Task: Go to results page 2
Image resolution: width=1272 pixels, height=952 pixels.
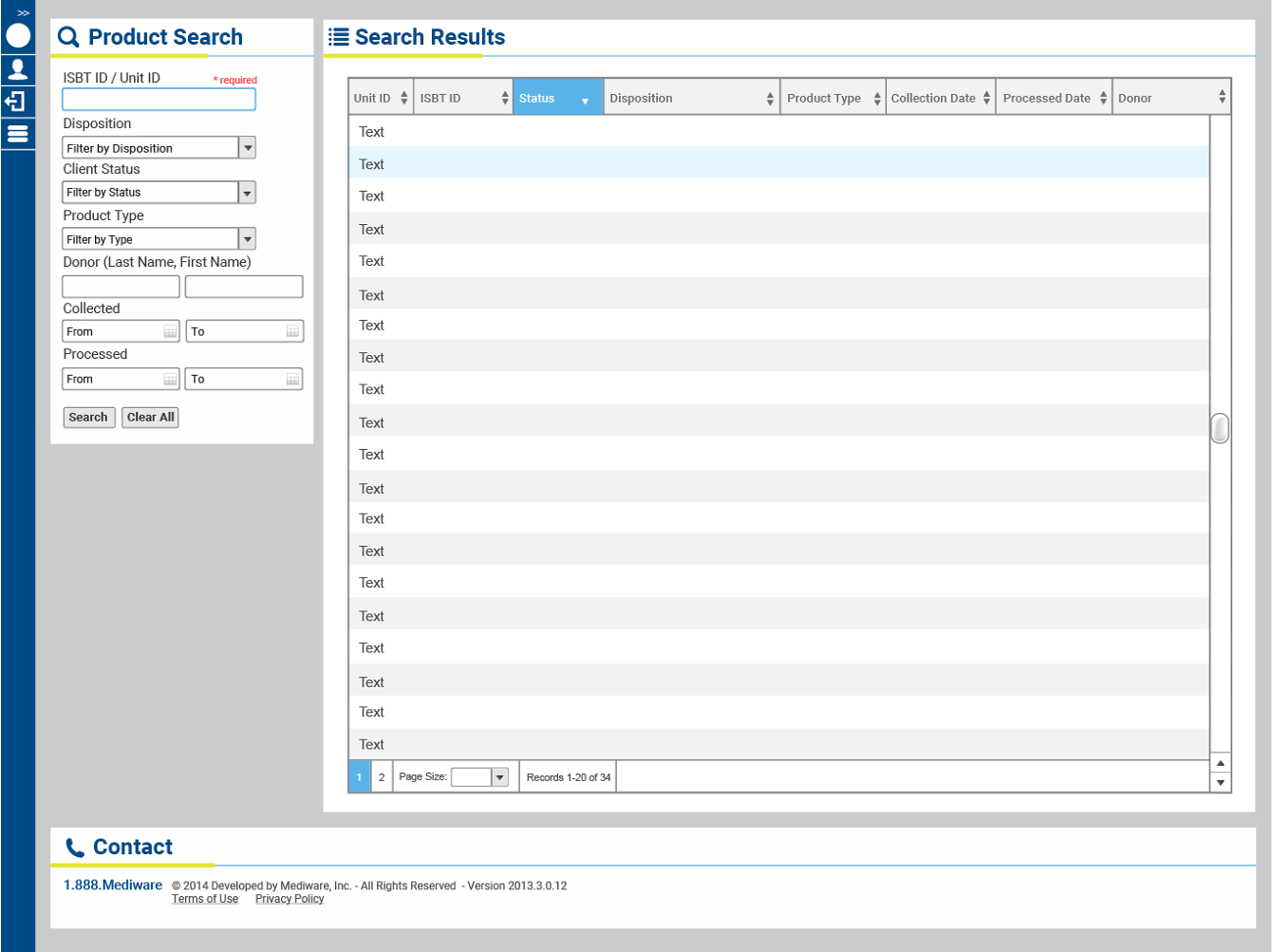Action: (381, 776)
